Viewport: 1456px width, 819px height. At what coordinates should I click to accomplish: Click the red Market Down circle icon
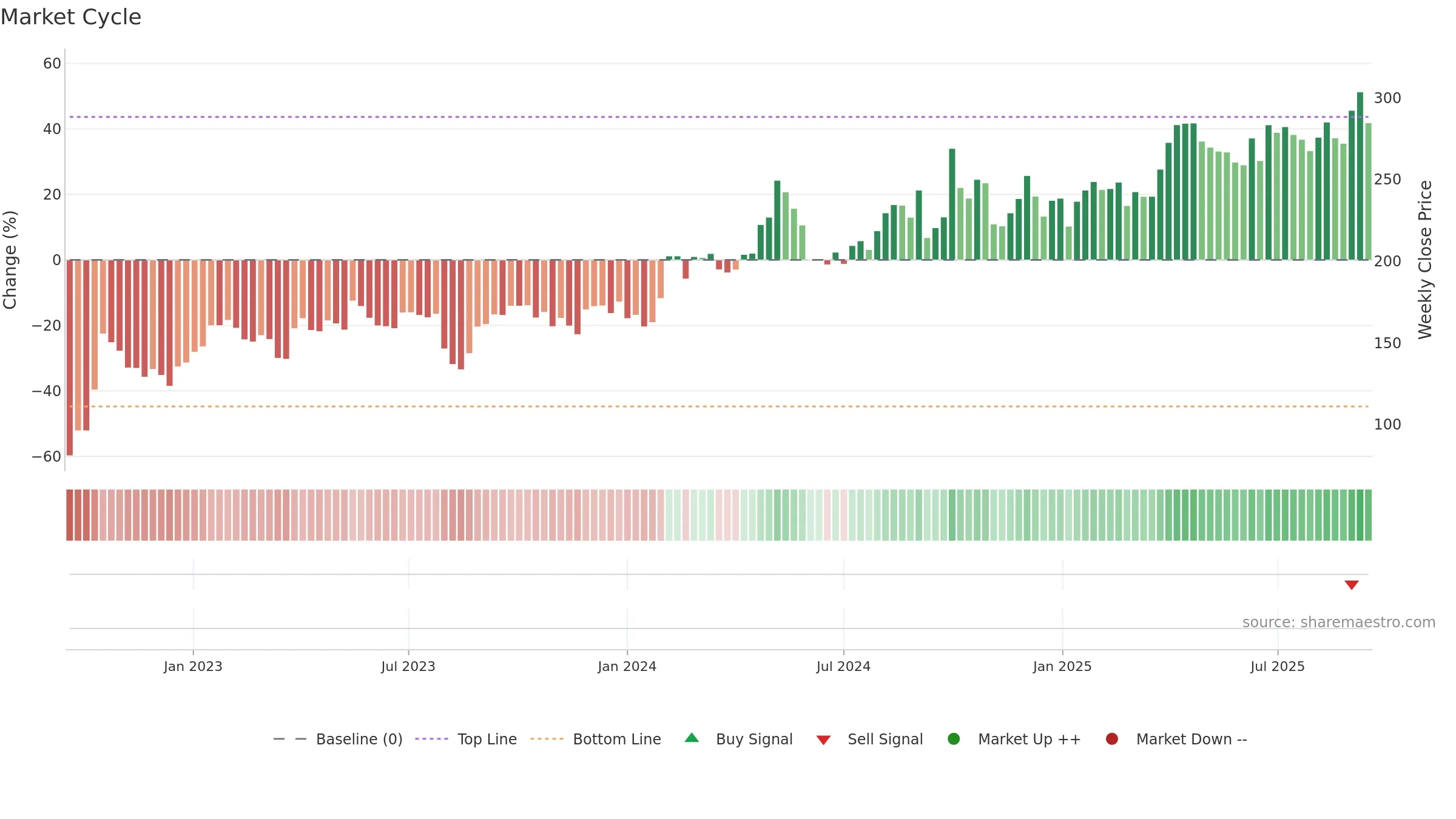[x=1112, y=739]
